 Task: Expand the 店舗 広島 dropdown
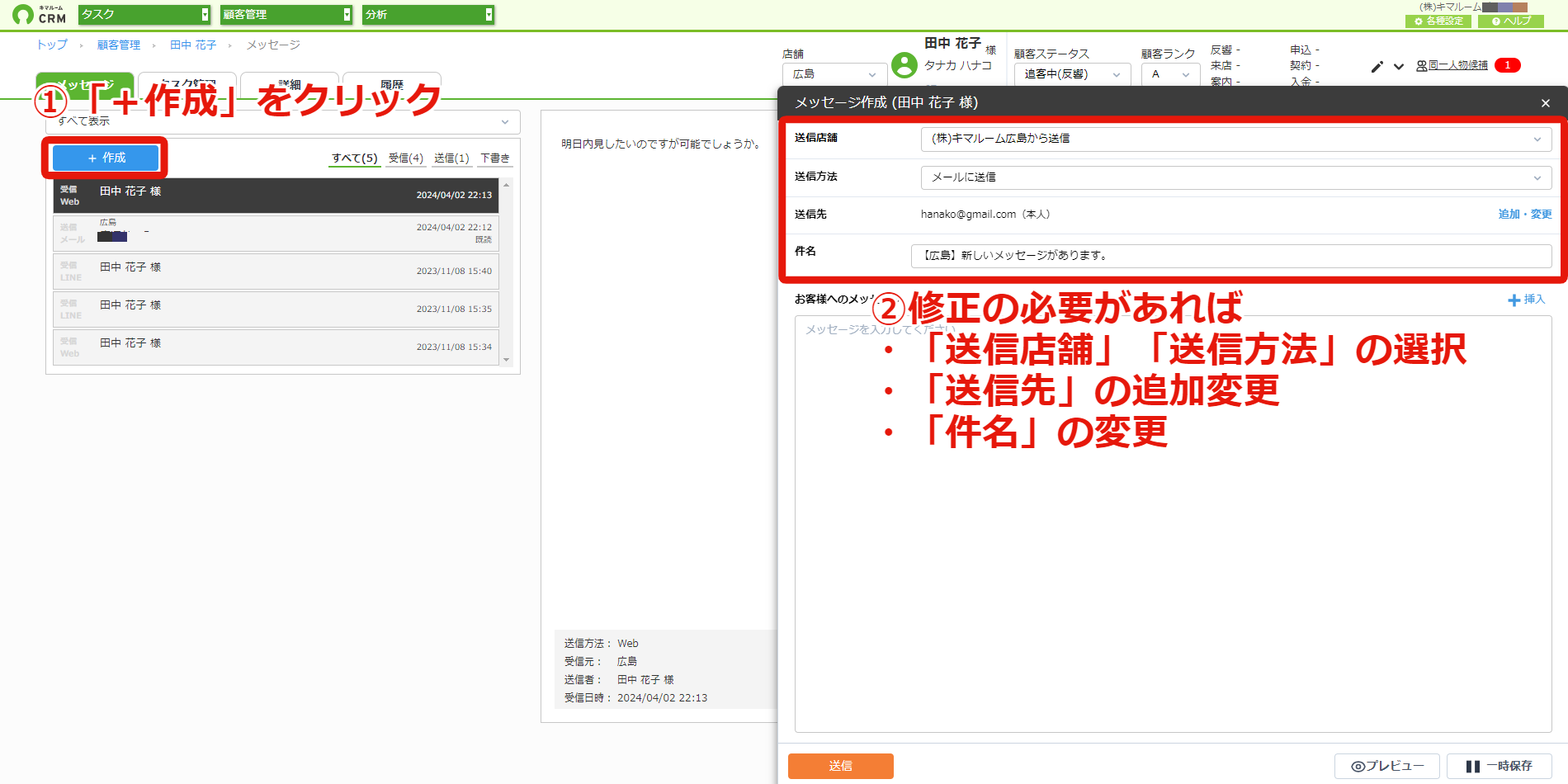click(x=834, y=74)
